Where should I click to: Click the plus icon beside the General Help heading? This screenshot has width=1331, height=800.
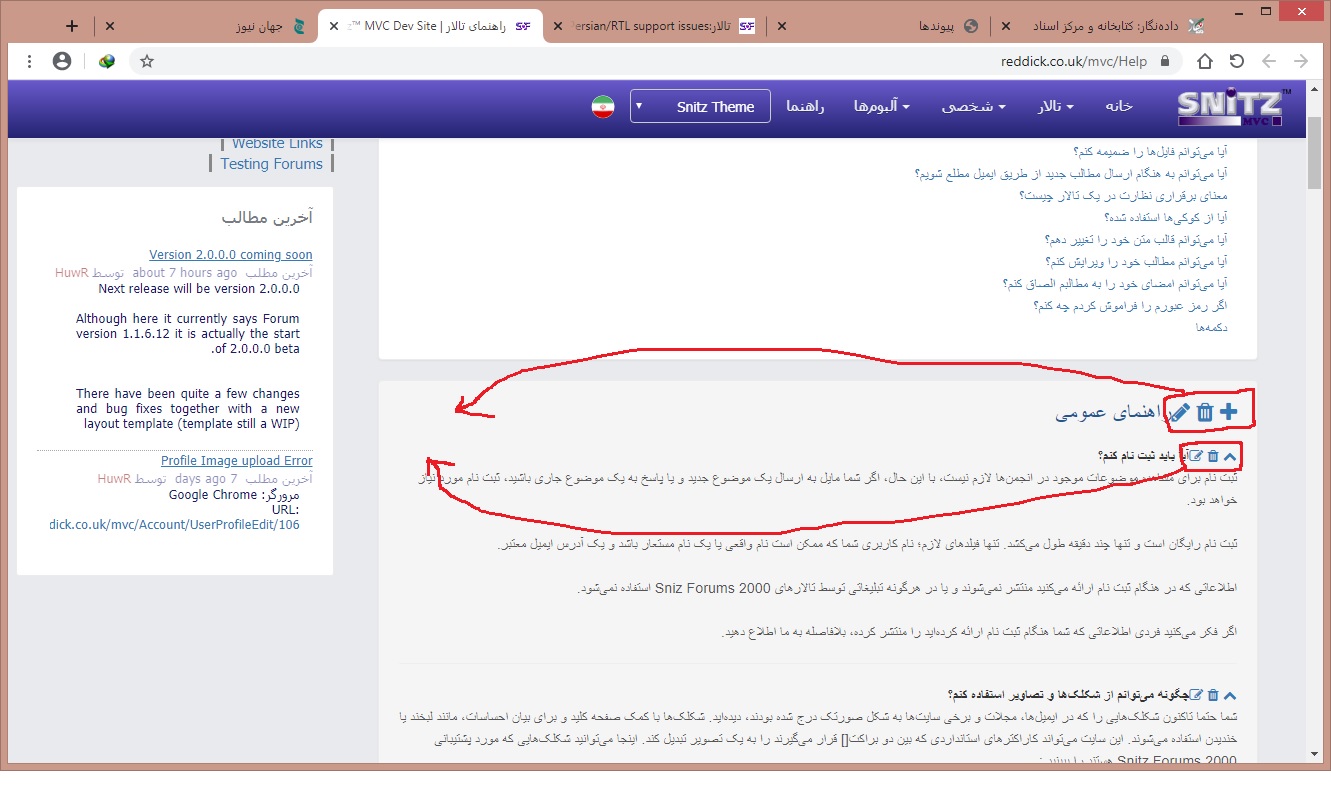pos(1229,411)
